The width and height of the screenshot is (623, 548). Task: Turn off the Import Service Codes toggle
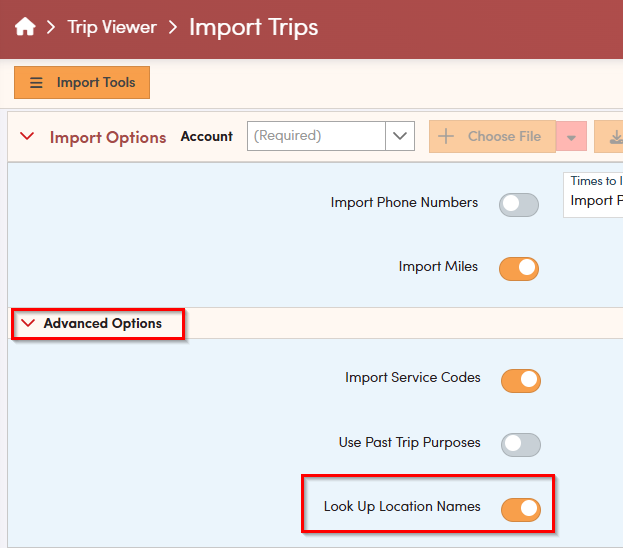520,380
